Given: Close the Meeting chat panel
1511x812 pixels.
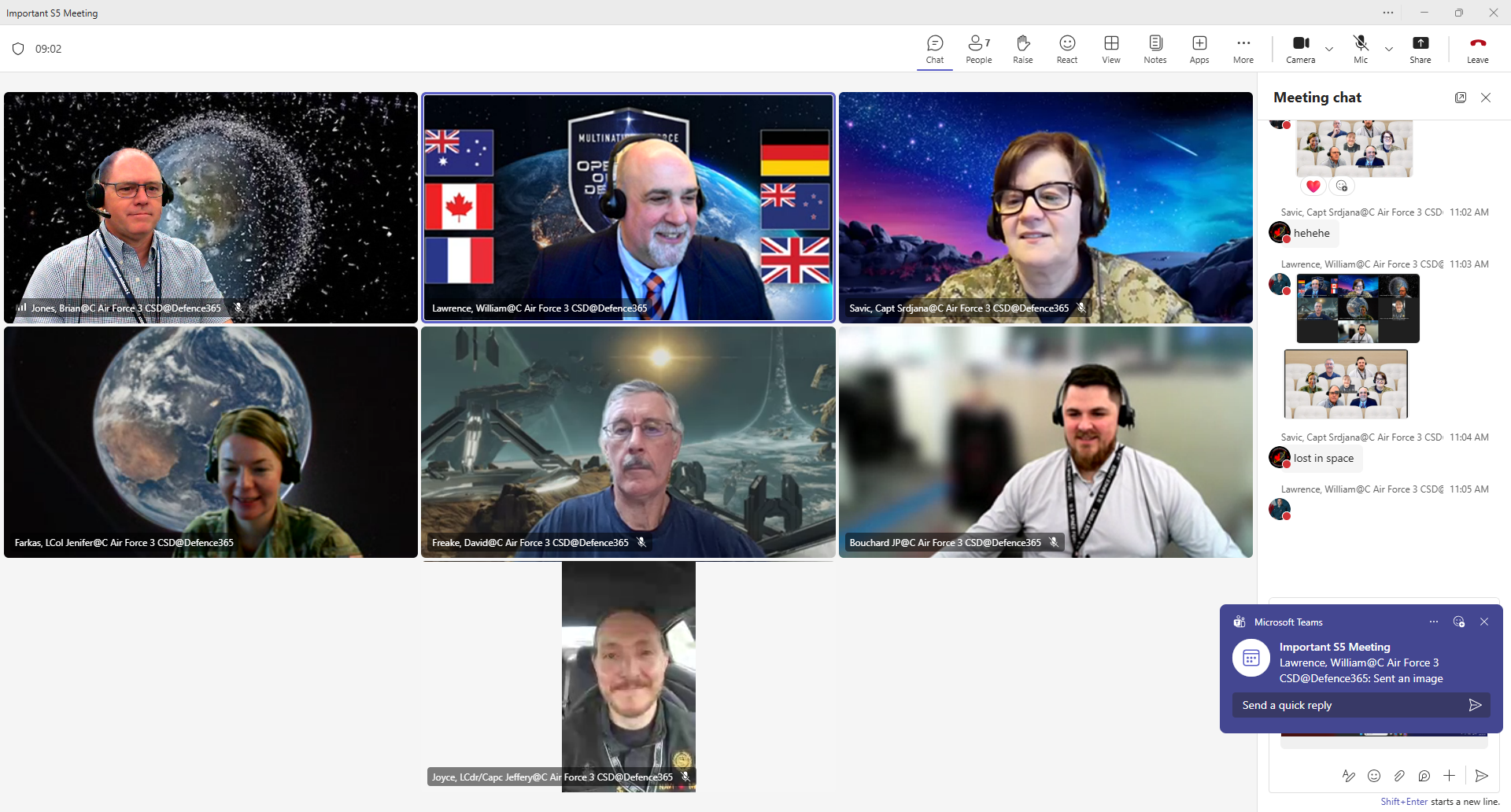Looking at the screenshot, I should click(x=1486, y=98).
